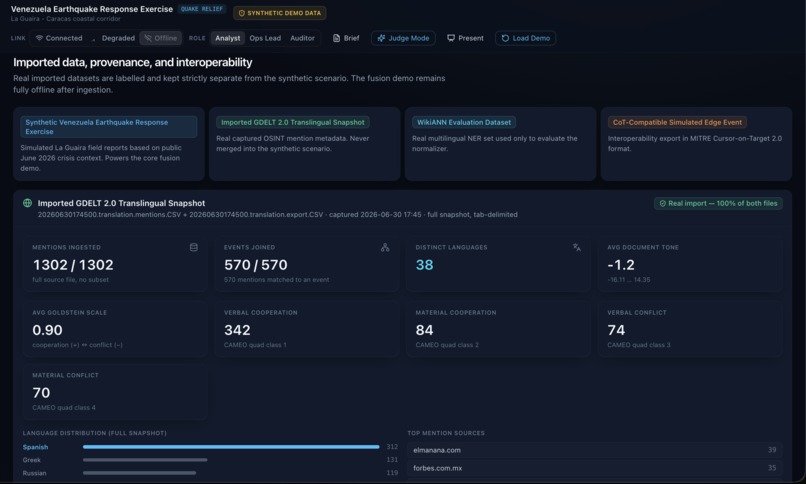Click the 570 / 570 events value

pyautogui.click(x=255, y=265)
